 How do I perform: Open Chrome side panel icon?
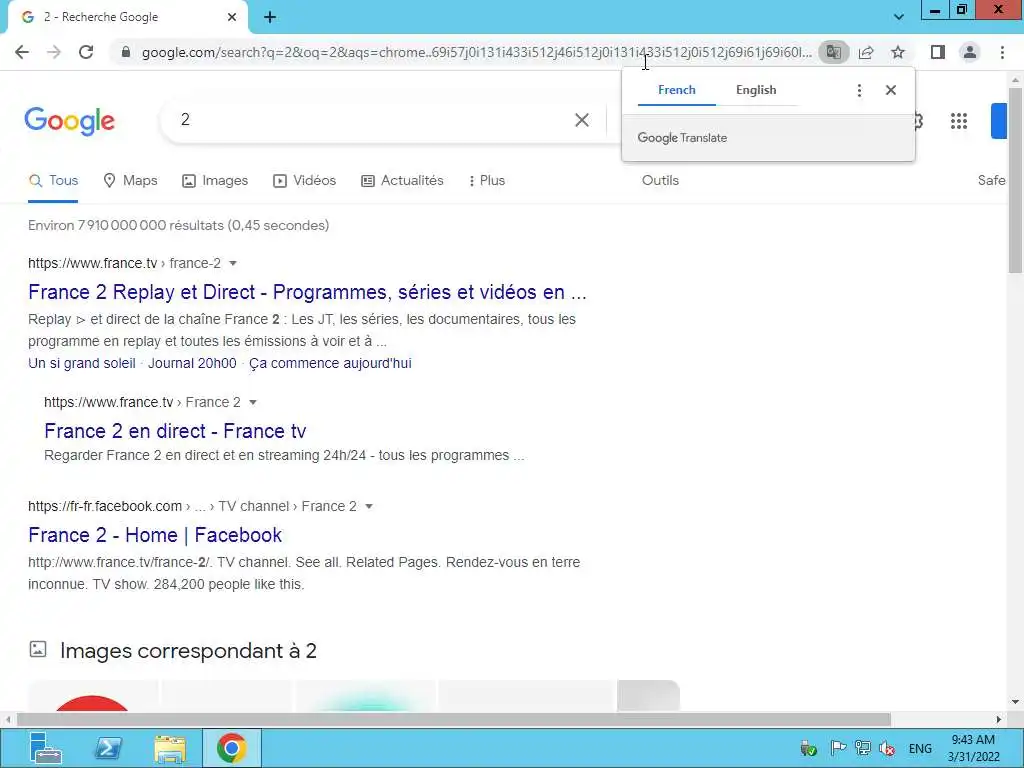pos(938,52)
